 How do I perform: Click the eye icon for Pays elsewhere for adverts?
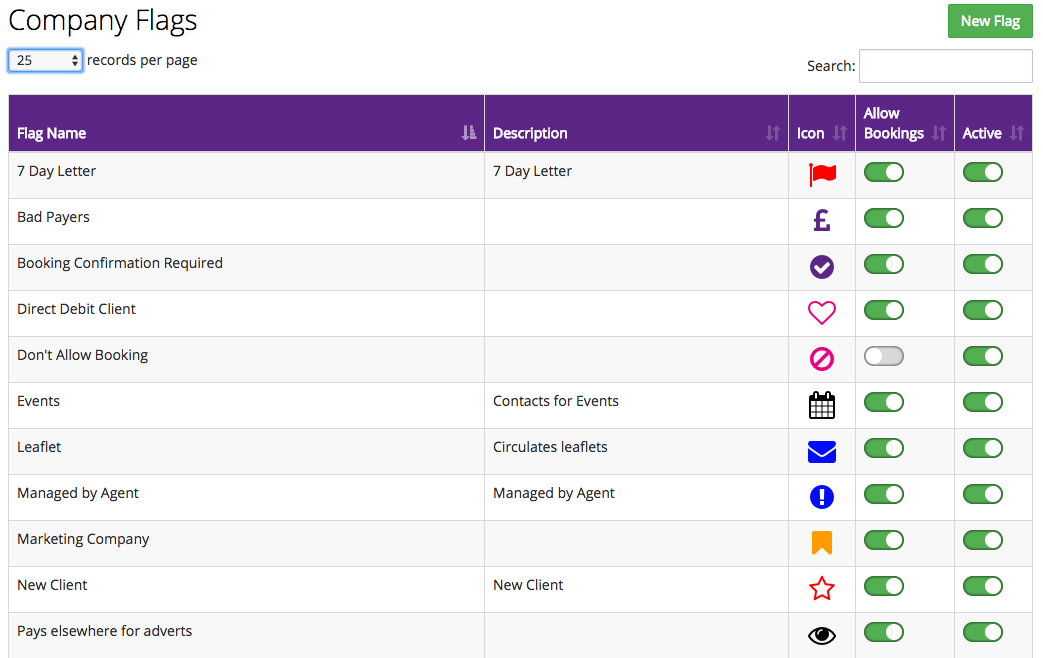[821, 634]
